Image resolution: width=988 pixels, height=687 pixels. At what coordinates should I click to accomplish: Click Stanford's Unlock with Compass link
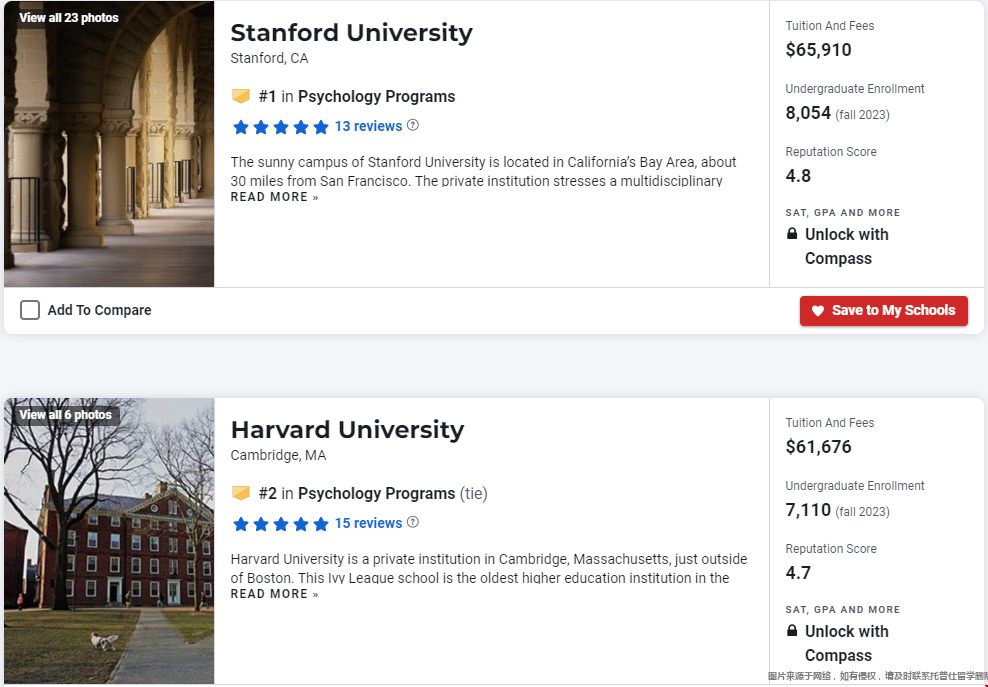(x=846, y=246)
